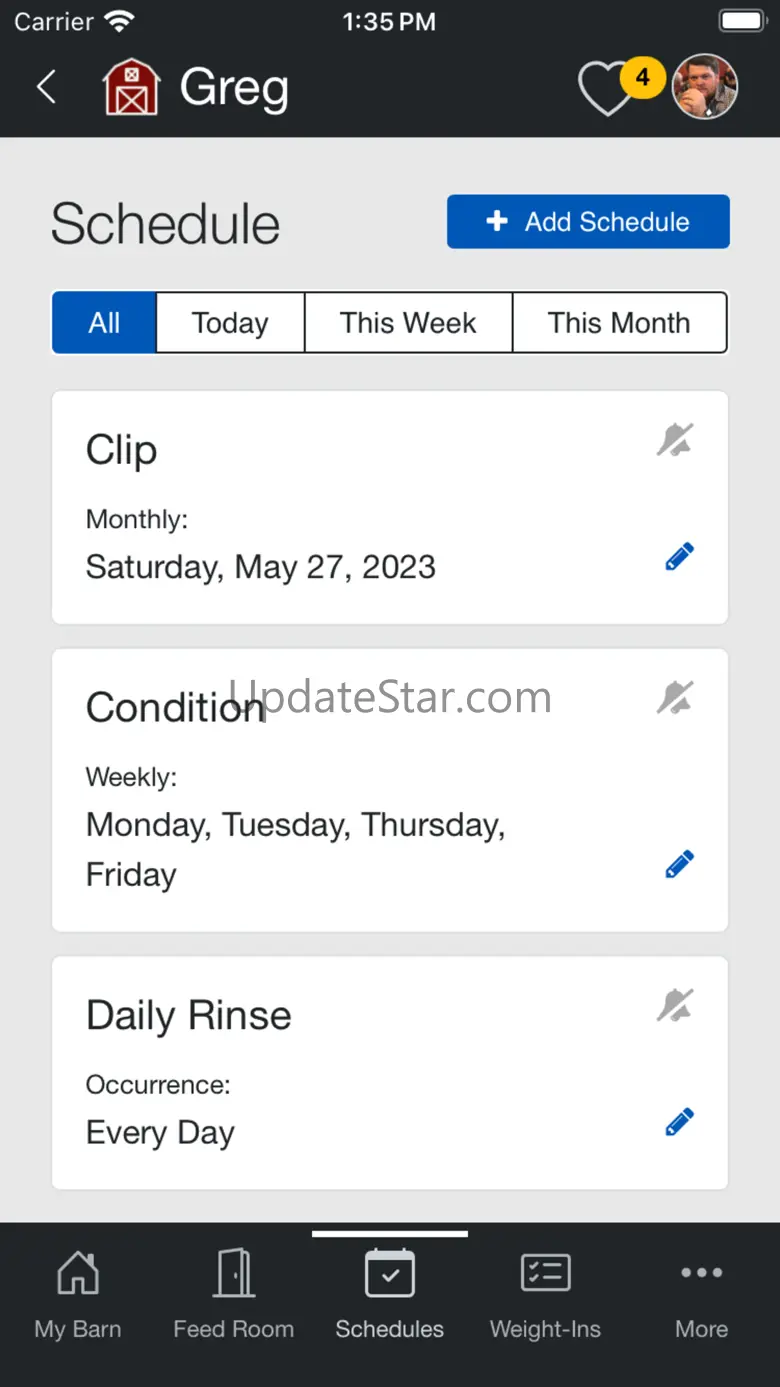This screenshot has width=780, height=1387.
Task: Toggle notification bell for Clip
Action: tap(675, 440)
